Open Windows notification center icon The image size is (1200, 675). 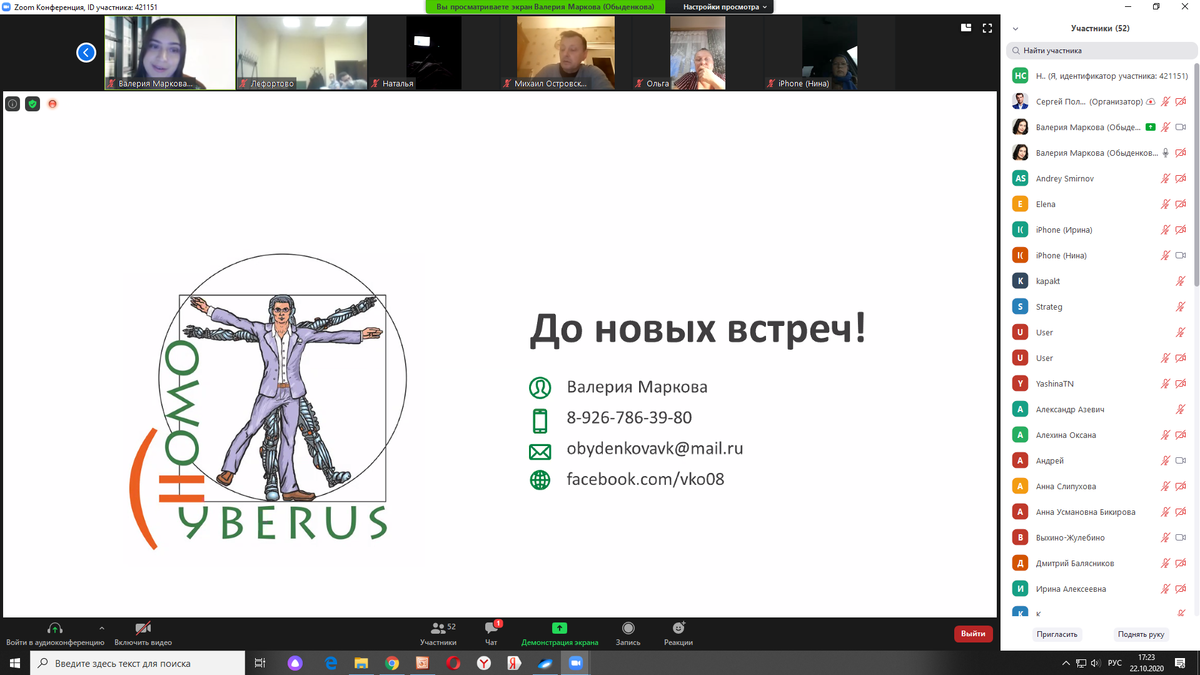pos(1182,663)
